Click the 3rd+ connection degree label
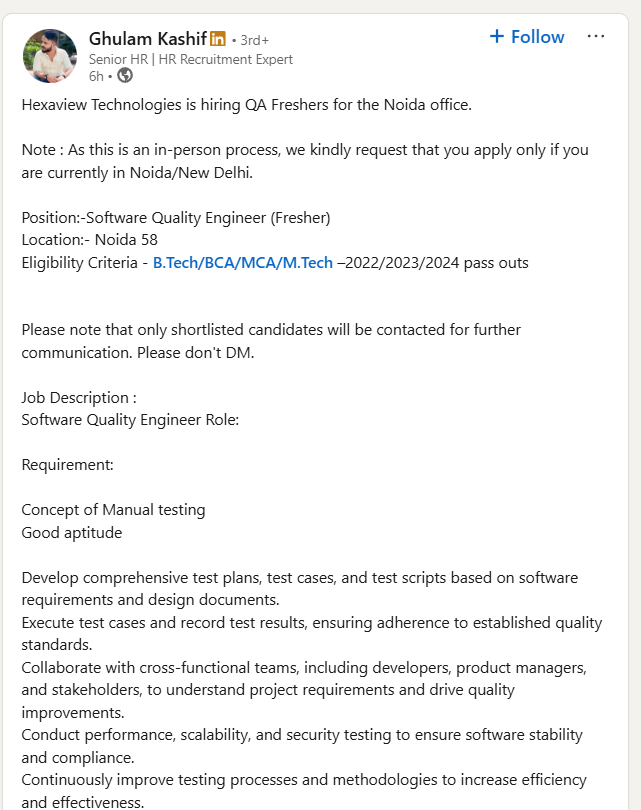Image resolution: width=641 pixels, height=810 pixels. 251,40
